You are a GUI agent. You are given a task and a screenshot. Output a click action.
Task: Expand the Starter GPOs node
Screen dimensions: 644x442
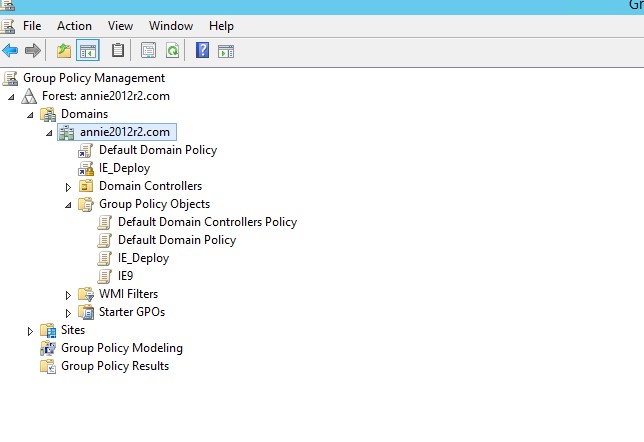pos(68,313)
